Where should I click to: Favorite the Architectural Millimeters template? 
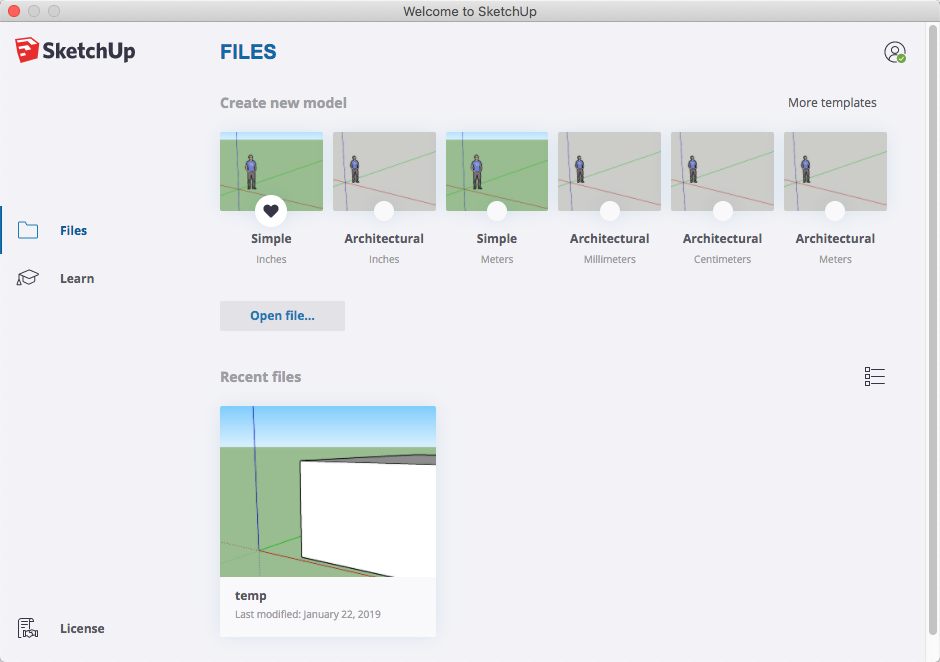tap(609, 210)
